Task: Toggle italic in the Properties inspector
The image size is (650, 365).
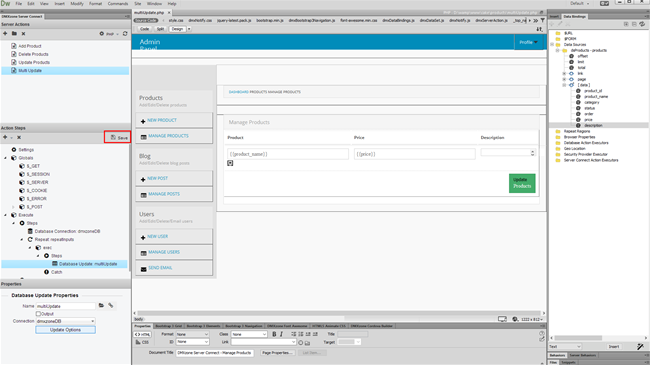Action: 281,334
